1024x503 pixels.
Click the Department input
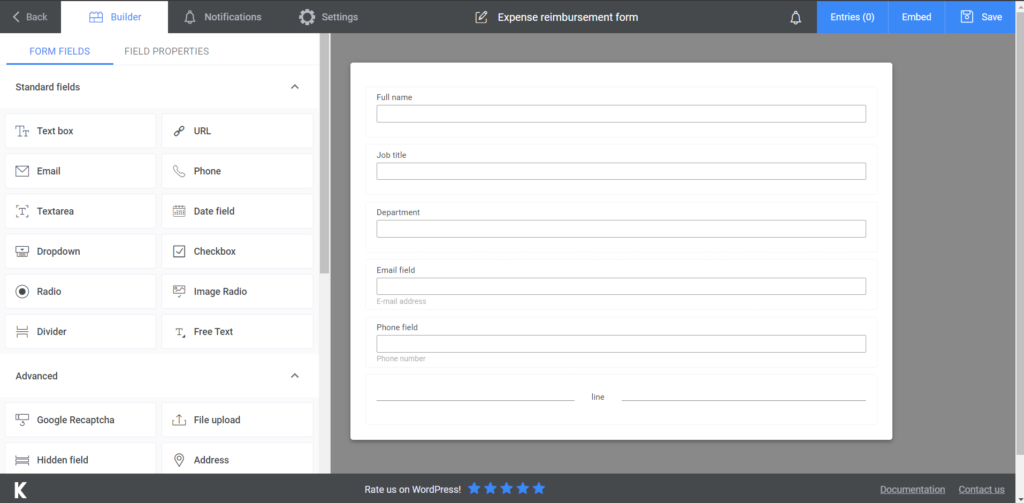tap(621, 229)
